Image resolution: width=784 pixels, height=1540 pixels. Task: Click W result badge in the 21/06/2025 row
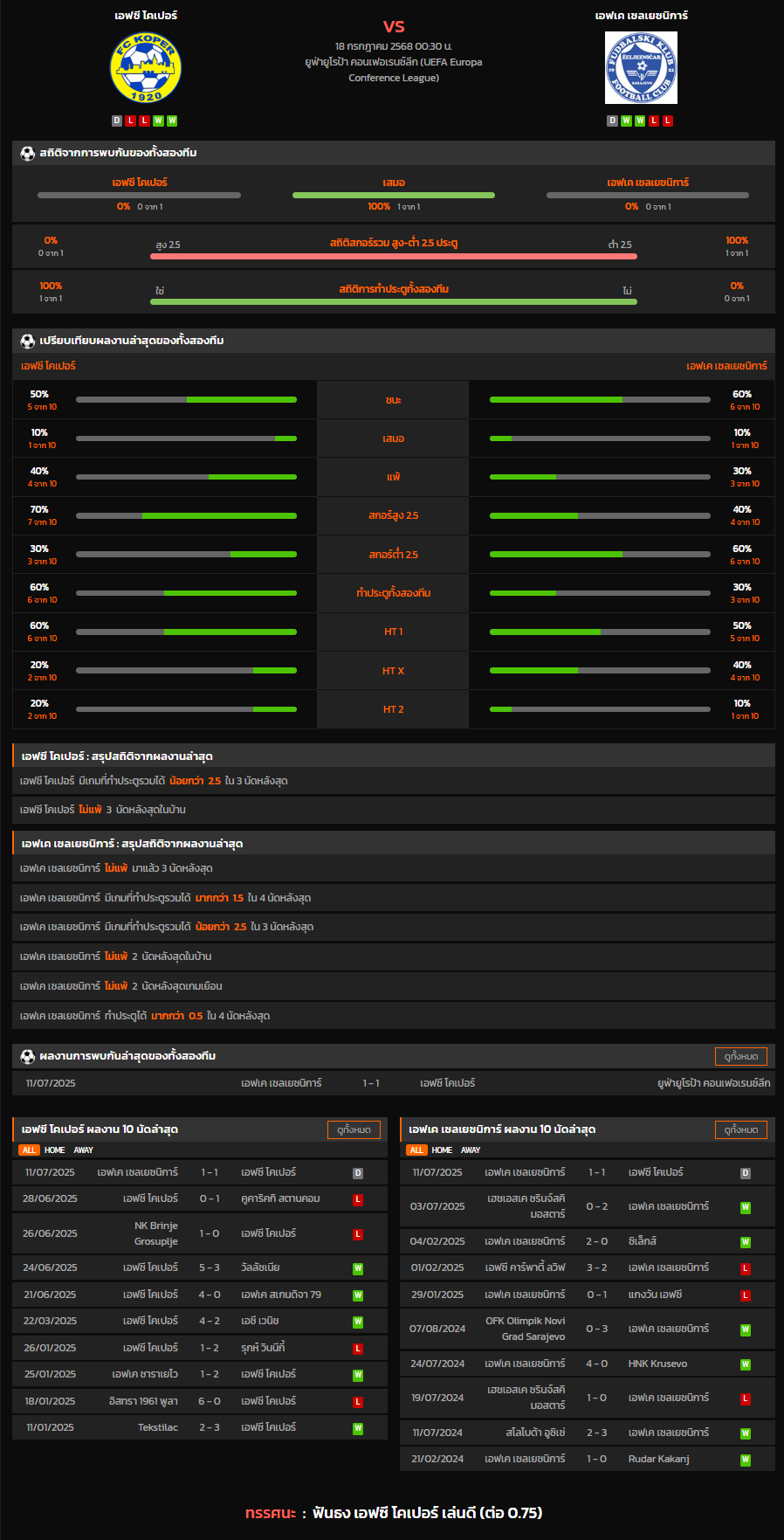[x=358, y=1295]
